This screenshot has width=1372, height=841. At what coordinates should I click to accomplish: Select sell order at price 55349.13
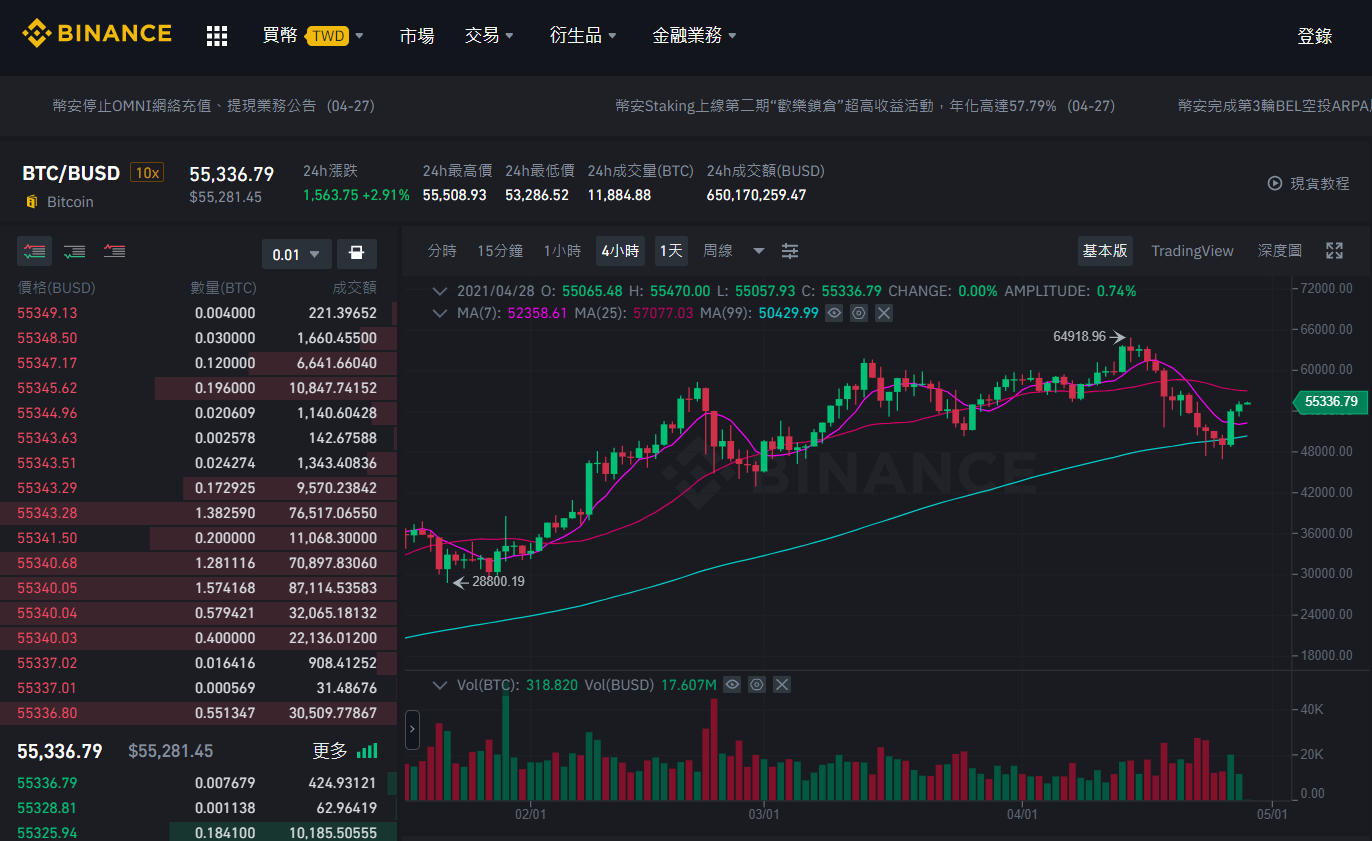click(x=198, y=313)
